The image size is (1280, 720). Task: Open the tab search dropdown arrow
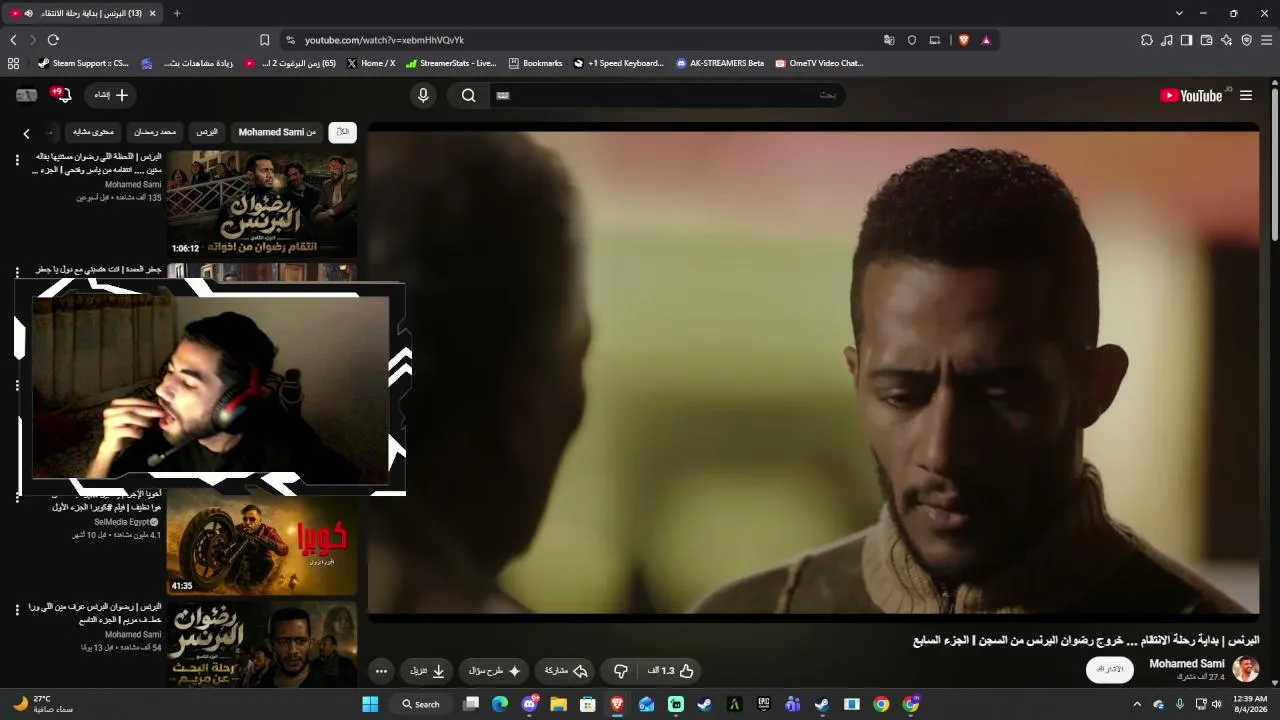click(1179, 13)
